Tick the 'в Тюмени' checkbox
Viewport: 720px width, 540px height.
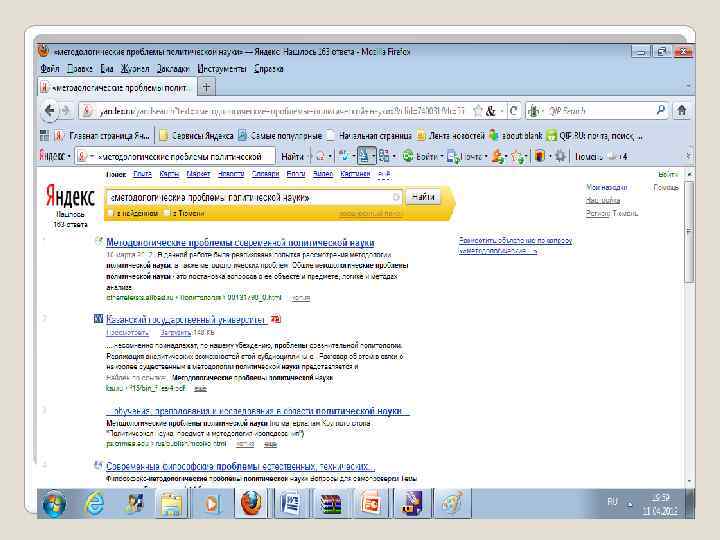(x=168, y=213)
